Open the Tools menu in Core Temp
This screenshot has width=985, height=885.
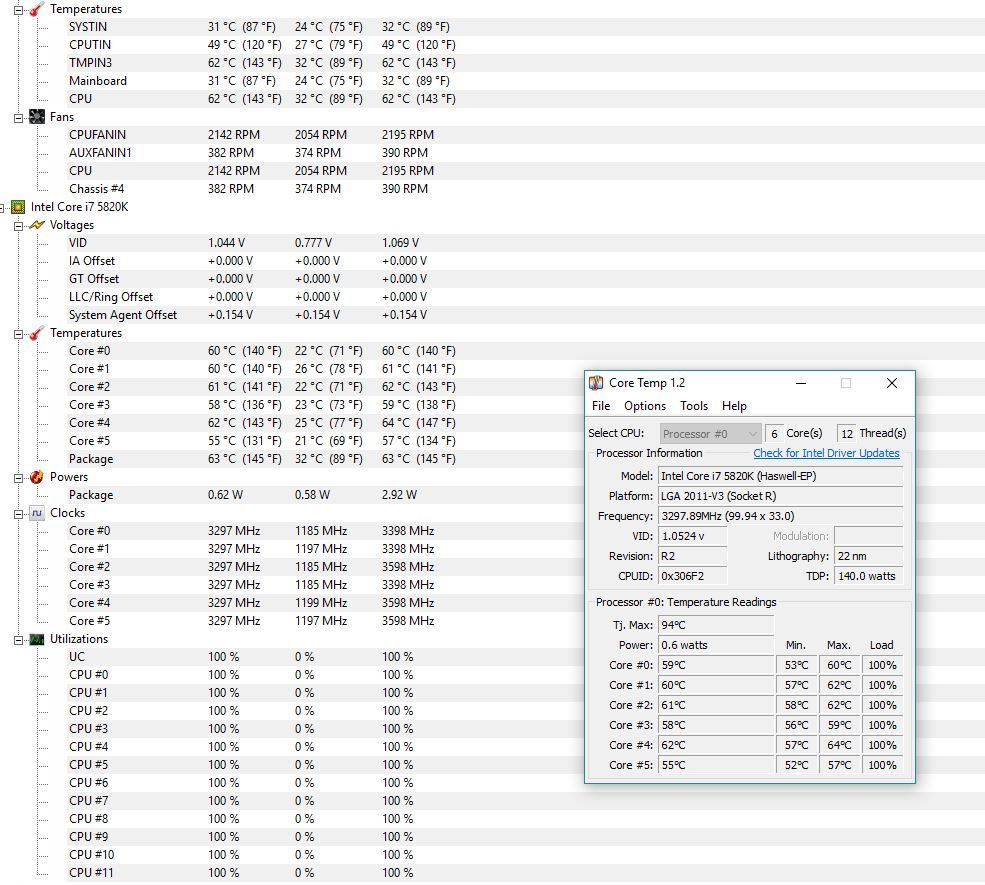[x=694, y=406]
